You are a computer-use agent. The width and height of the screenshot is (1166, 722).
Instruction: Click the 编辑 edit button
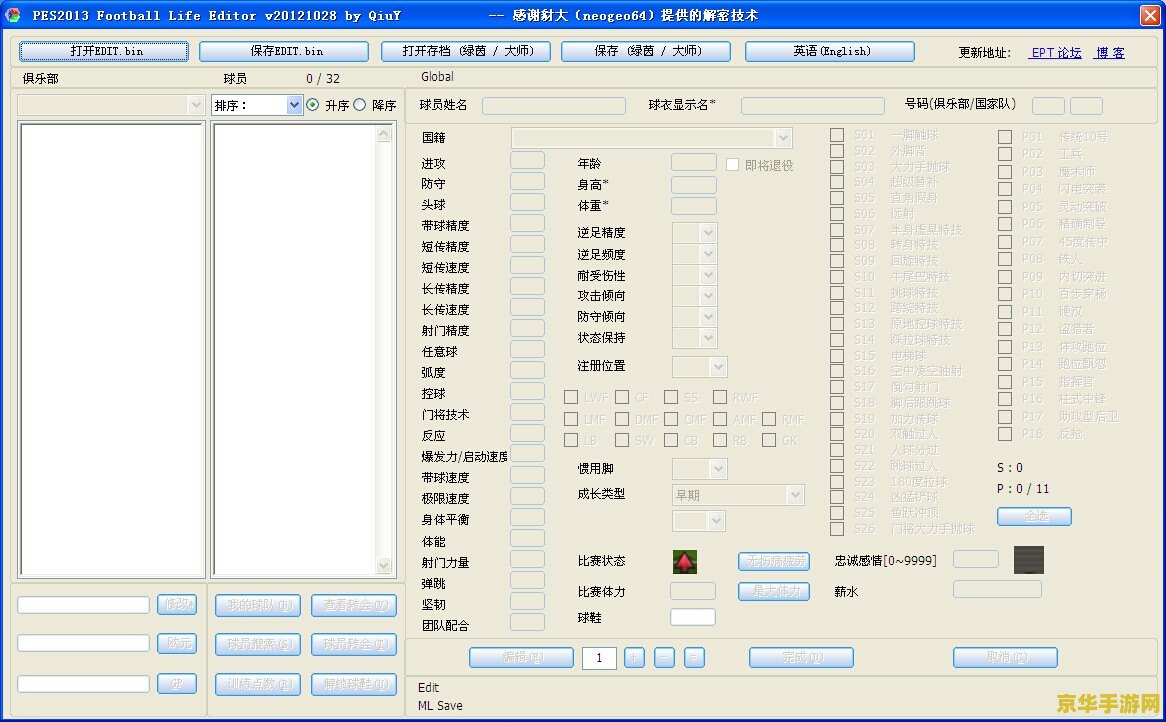pyautogui.click(x=521, y=657)
